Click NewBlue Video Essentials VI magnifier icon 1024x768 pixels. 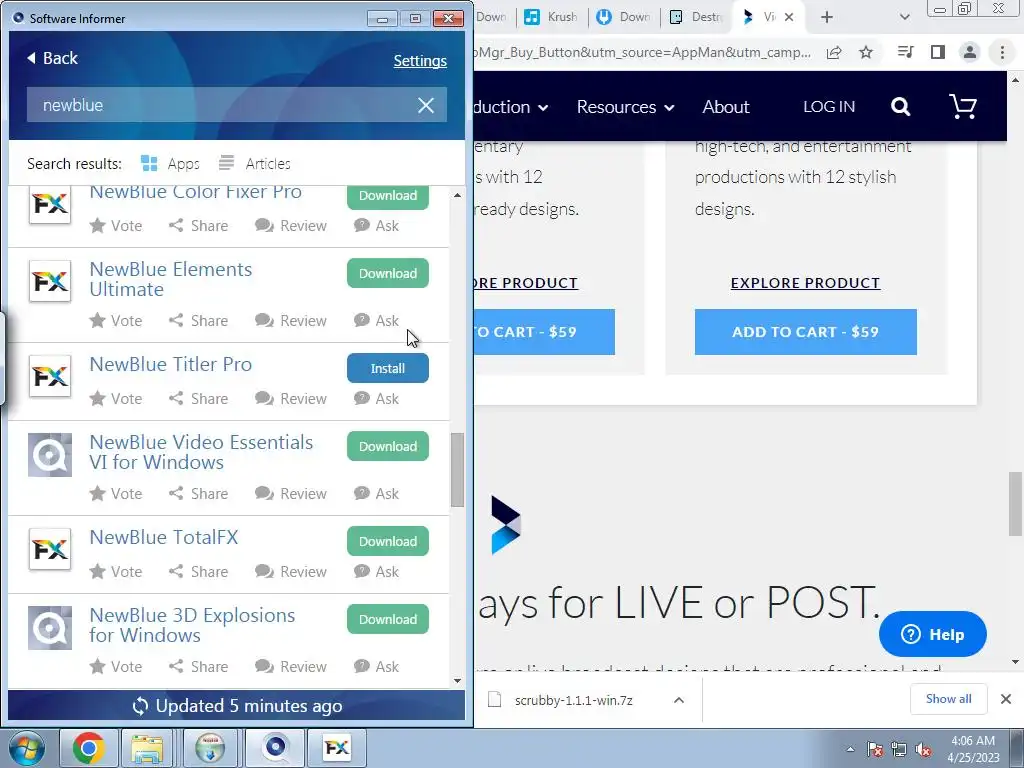tap(50, 455)
